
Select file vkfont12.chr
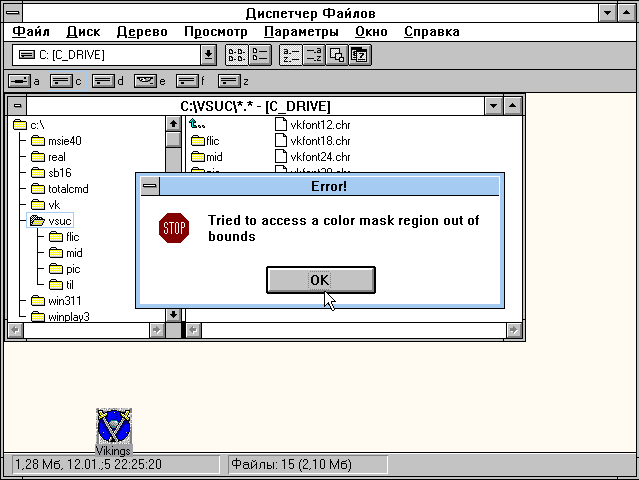[x=313, y=125]
